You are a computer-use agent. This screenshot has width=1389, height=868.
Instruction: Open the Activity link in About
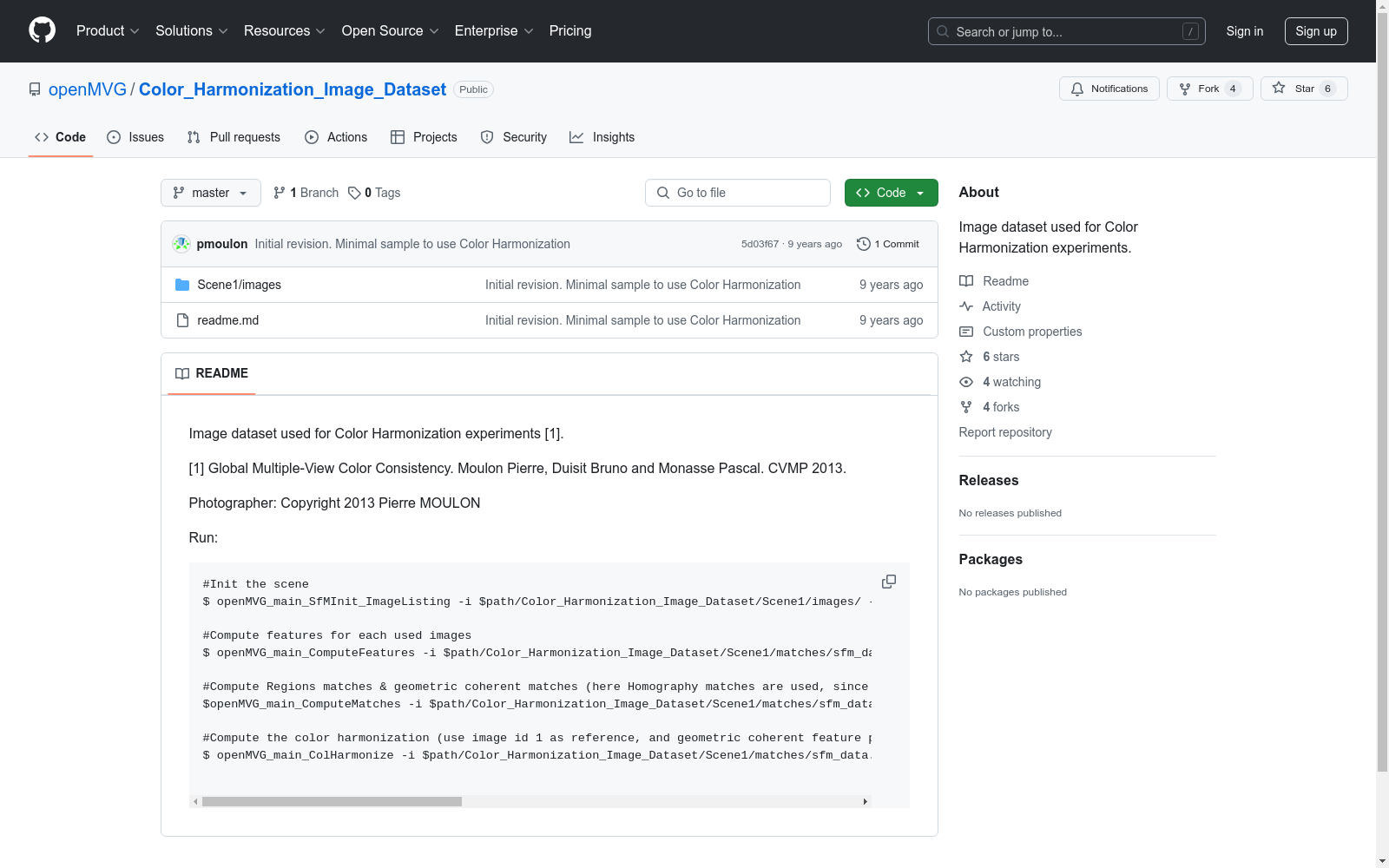pyautogui.click(x=990, y=306)
